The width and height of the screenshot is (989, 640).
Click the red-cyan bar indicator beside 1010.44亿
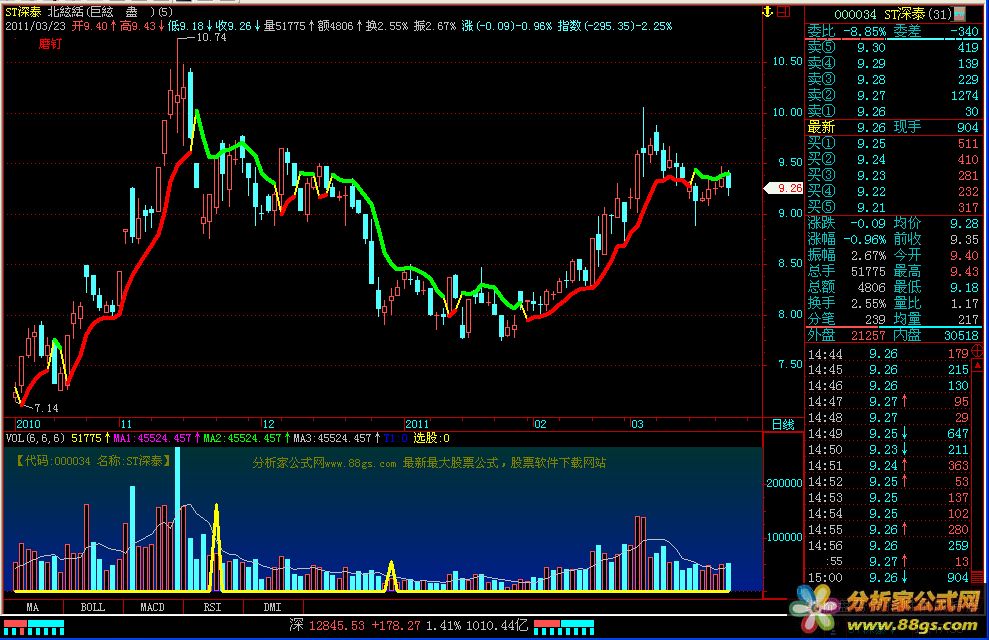point(563,627)
